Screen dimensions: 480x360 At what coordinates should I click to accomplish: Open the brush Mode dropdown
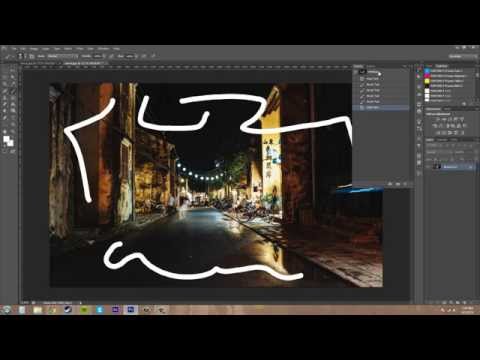(x=63, y=56)
